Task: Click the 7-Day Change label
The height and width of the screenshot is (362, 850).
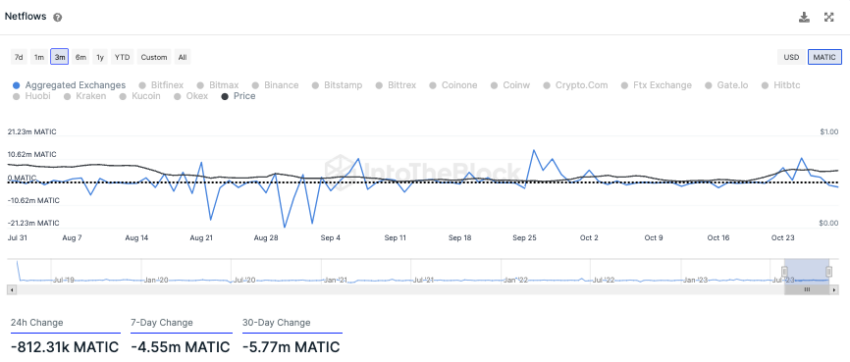Action: (162, 322)
